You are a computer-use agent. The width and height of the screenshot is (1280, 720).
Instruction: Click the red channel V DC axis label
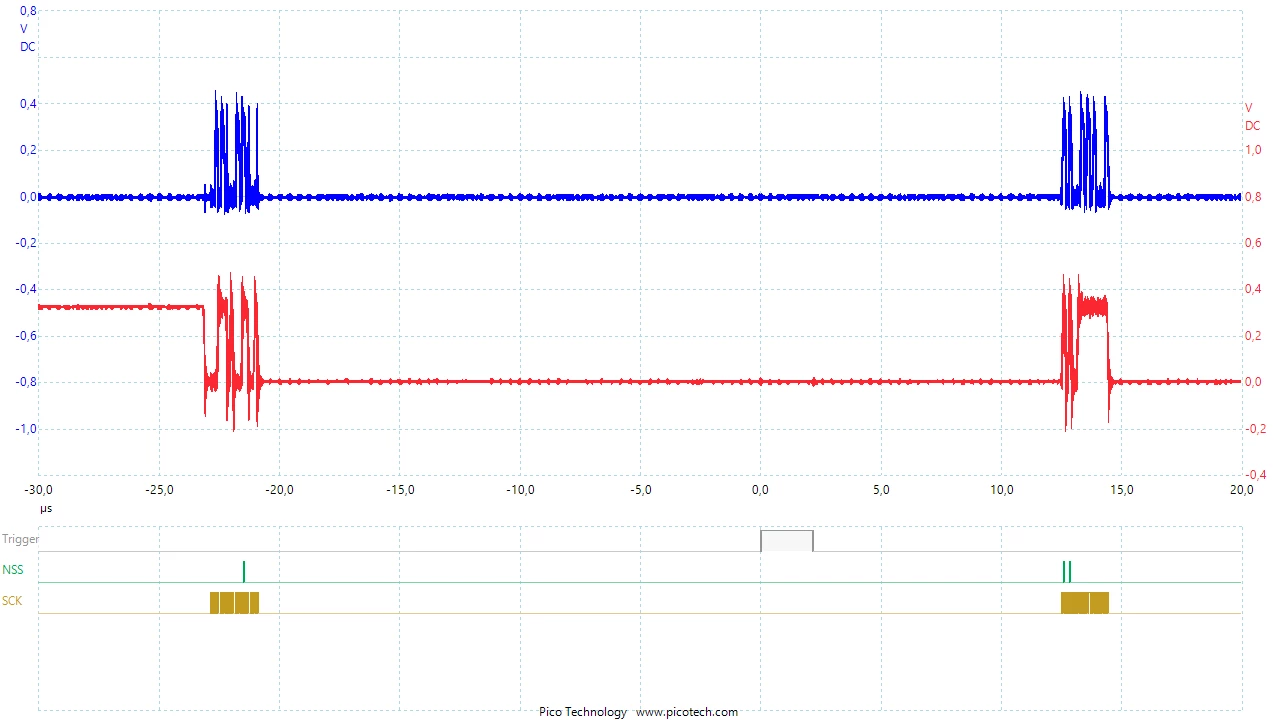(1252, 117)
